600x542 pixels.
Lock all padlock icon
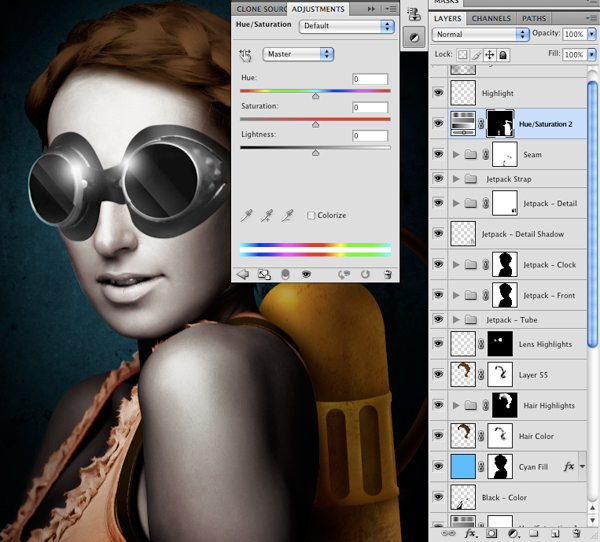pos(503,55)
